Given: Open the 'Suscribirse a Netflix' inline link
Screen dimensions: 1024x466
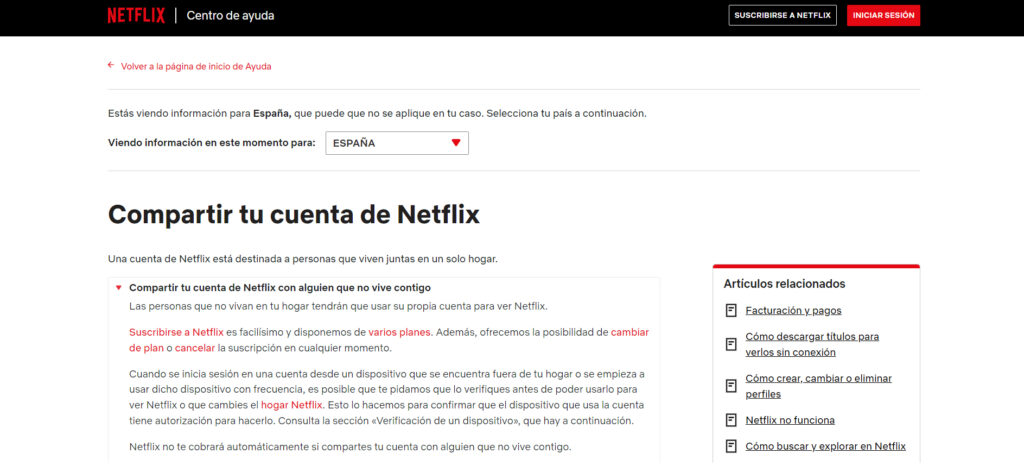Looking at the screenshot, I should click(176, 332).
